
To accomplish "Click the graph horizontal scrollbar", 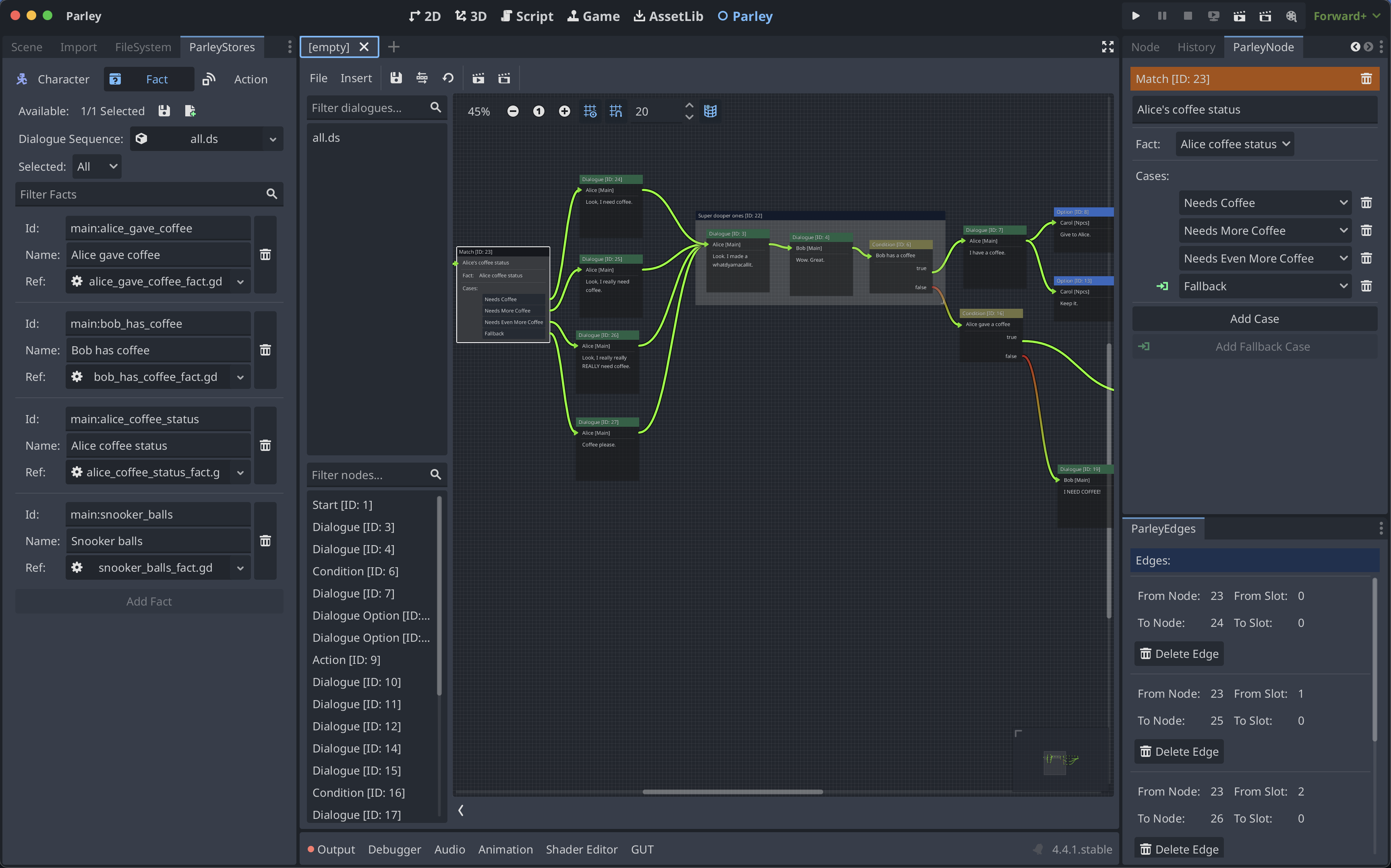I will pos(732,792).
